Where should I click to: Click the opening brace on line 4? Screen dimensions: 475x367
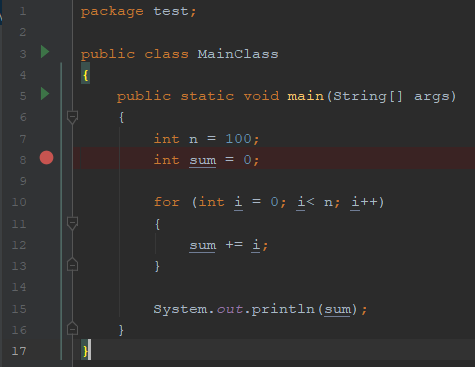86,75
